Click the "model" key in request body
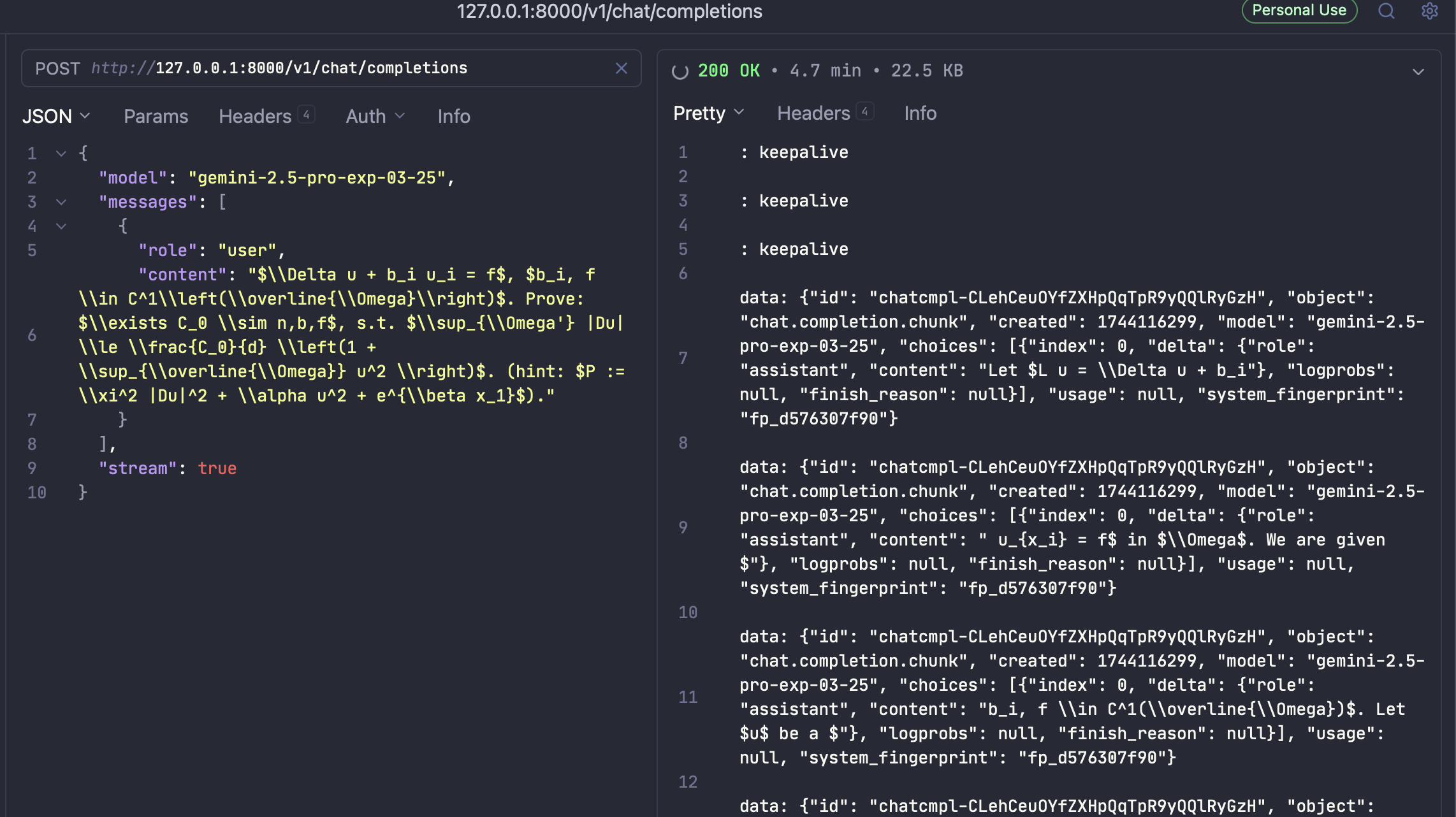 point(133,178)
